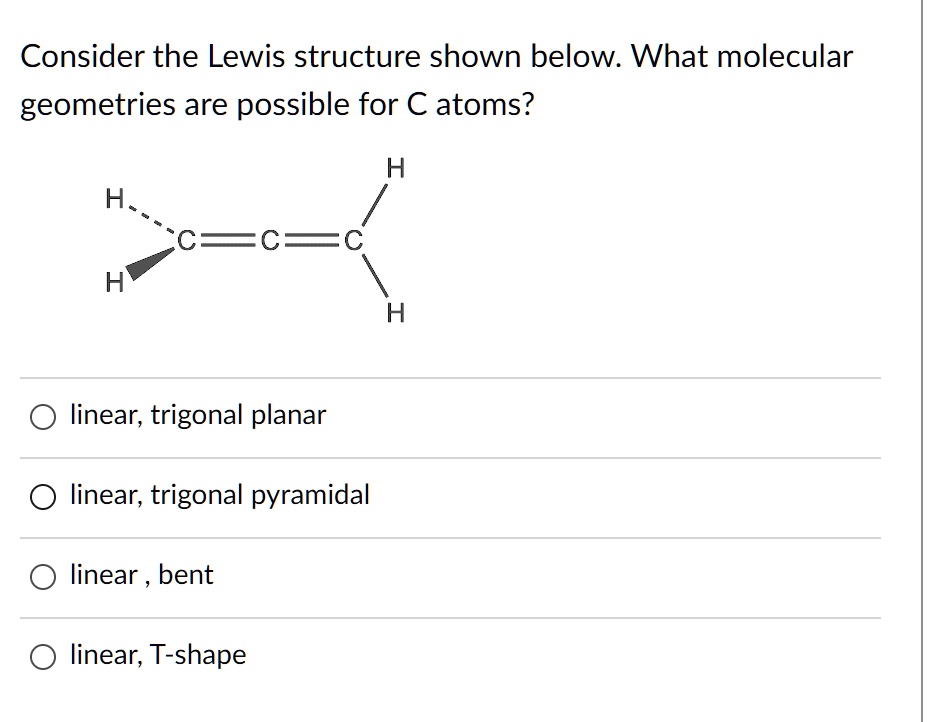927x722 pixels.
Task: Click the rightmost carbon atom label
Action: pos(352,240)
